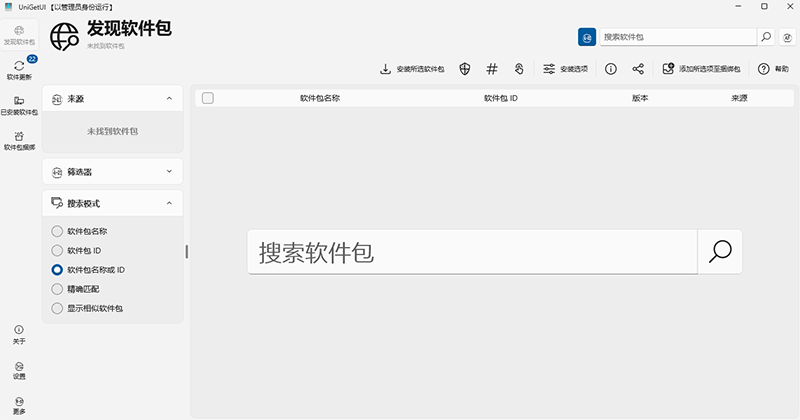Select the 软件包名称 radio button

pyautogui.click(x=57, y=232)
